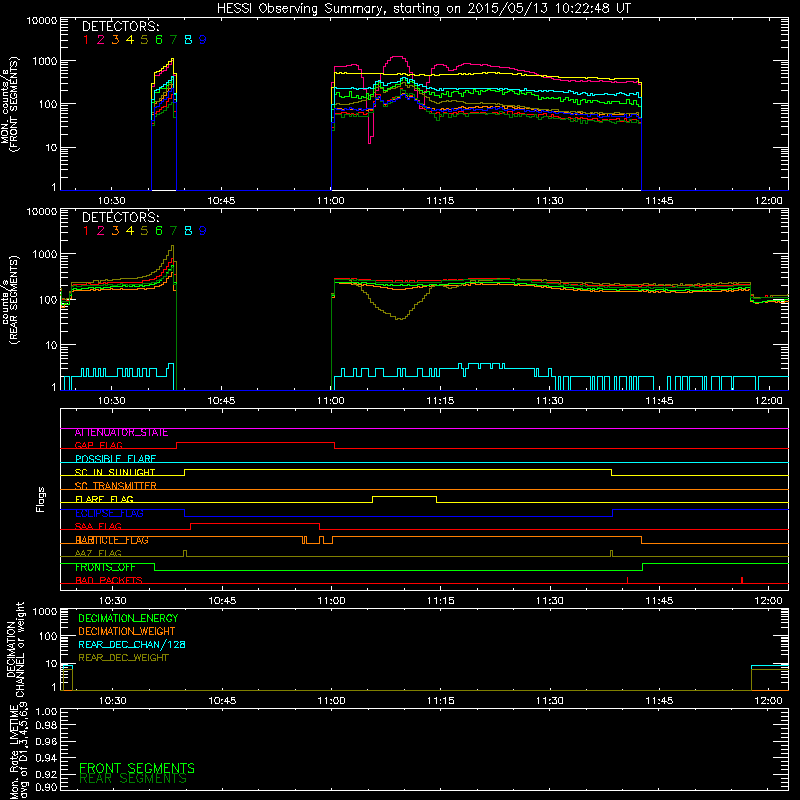Click red detector number 1 in front segments legend
The height and width of the screenshot is (800, 800).
pos(86,40)
